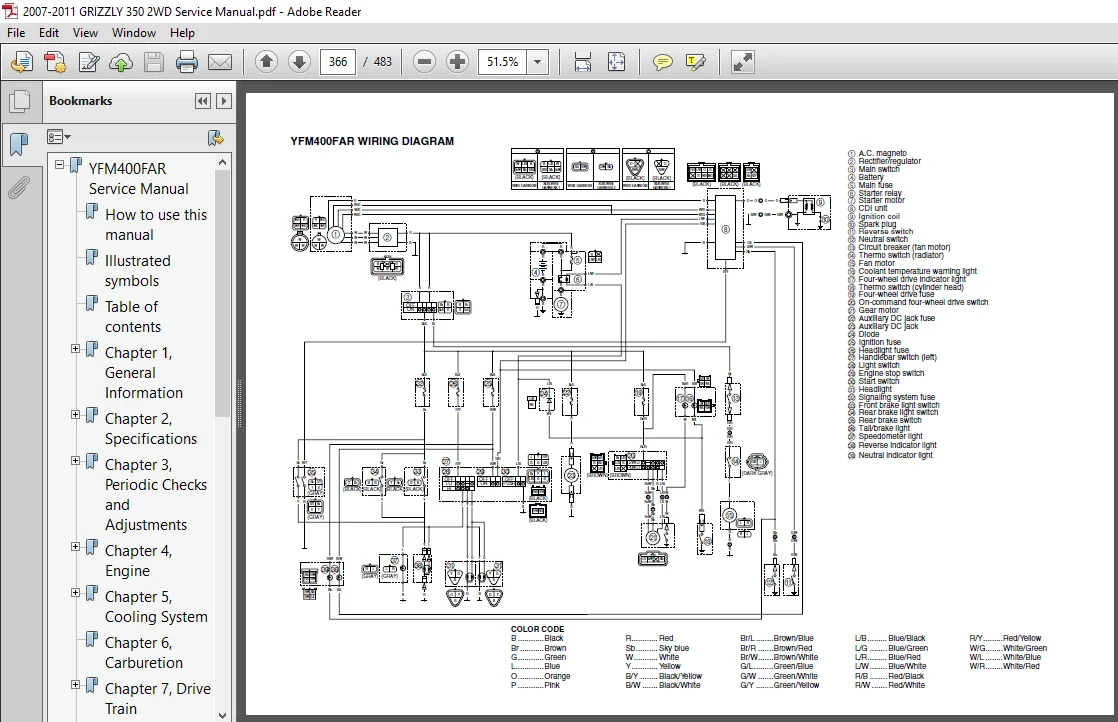Collapse the Bookmarks panel with double arrow
The image size is (1118, 722).
click(202, 101)
